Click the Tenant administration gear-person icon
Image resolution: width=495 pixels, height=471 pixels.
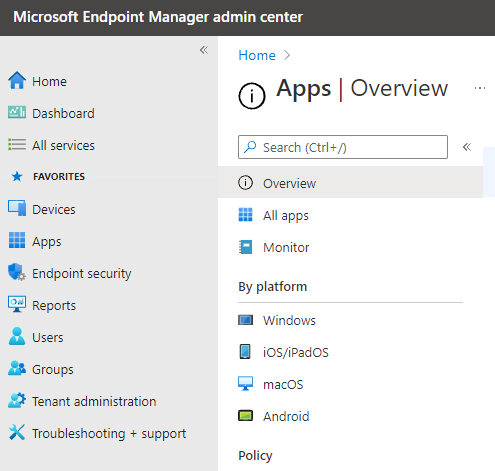[17, 400]
